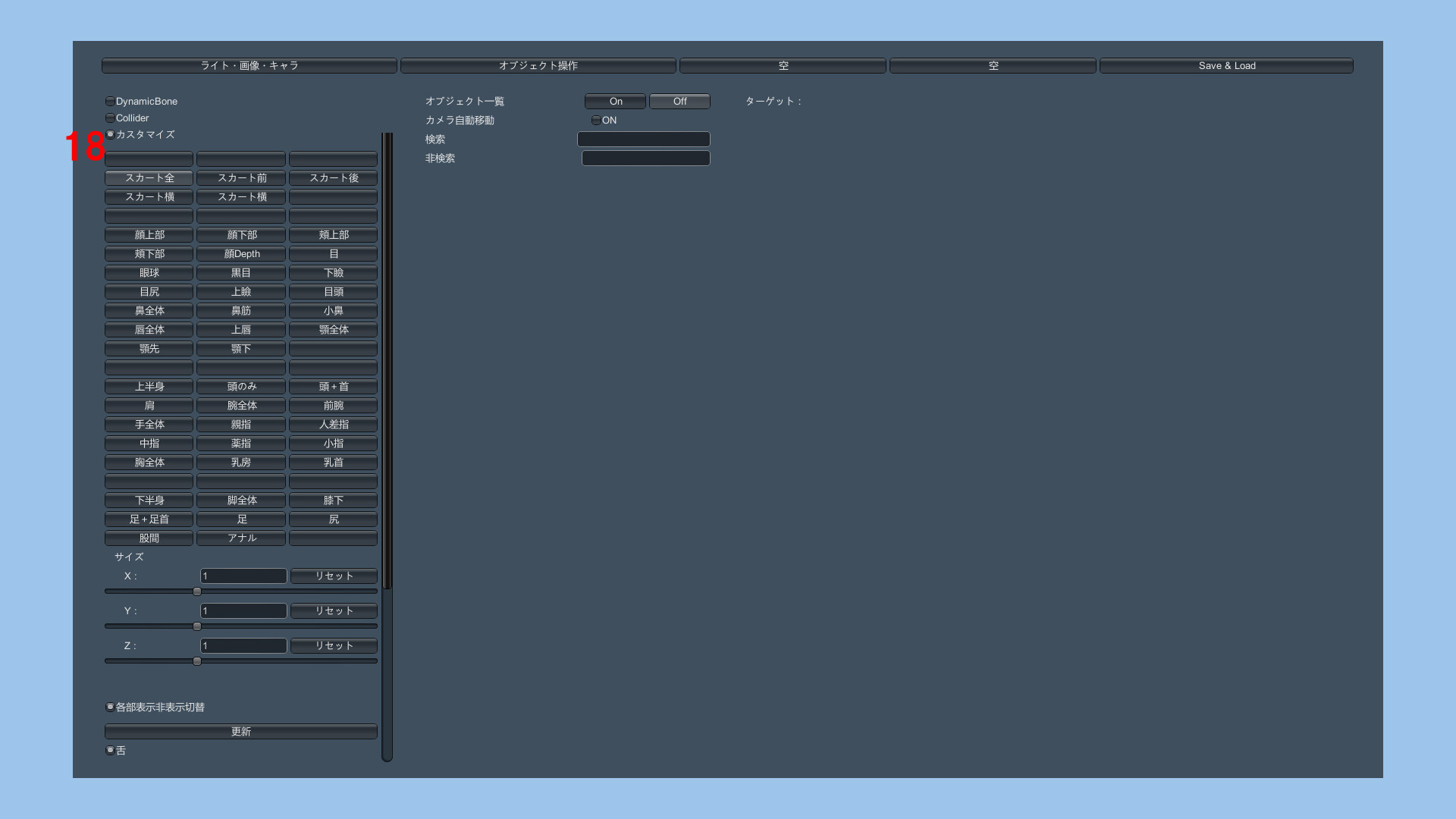Image resolution: width=1456 pixels, height=819 pixels.
Task: Toggle the Collider checkbox
Action: 111,118
